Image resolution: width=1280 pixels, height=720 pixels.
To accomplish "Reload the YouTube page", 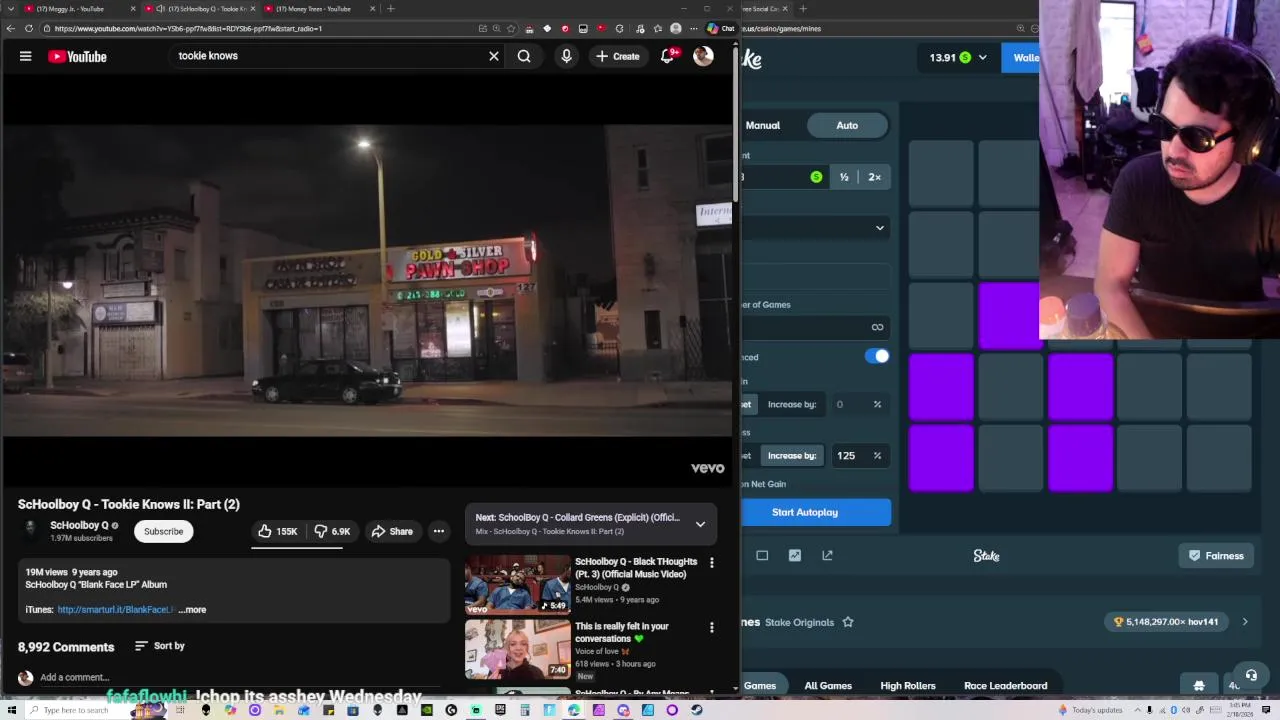I will (x=29, y=28).
